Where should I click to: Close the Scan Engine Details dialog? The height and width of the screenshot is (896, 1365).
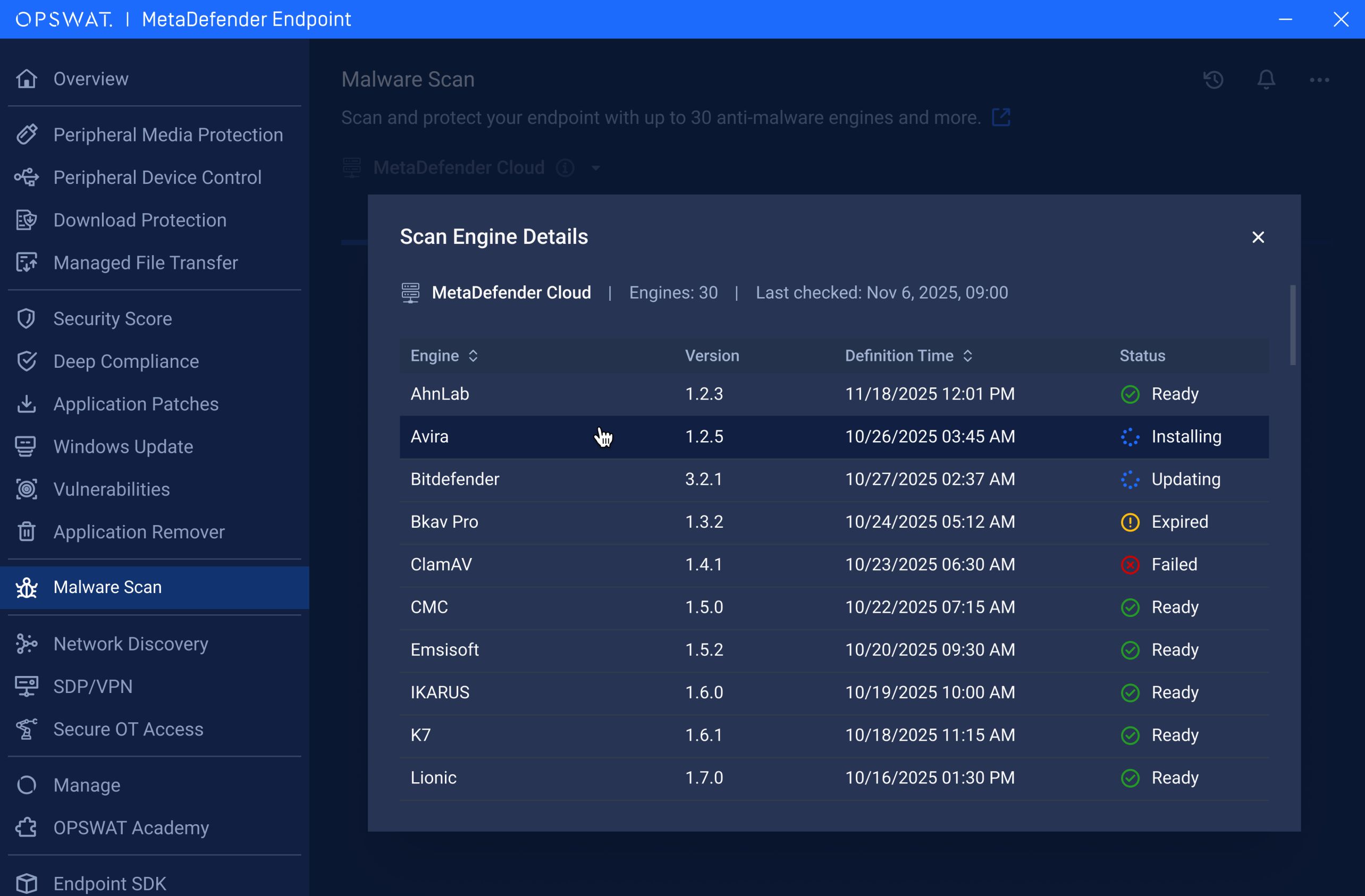1257,238
